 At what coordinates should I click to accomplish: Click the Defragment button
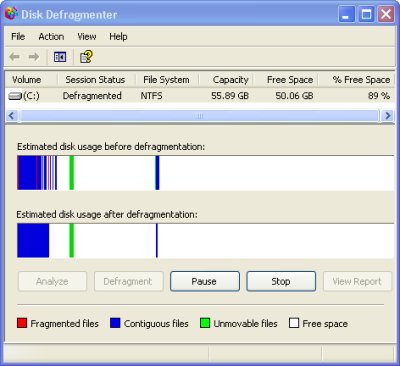click(129, 281)
